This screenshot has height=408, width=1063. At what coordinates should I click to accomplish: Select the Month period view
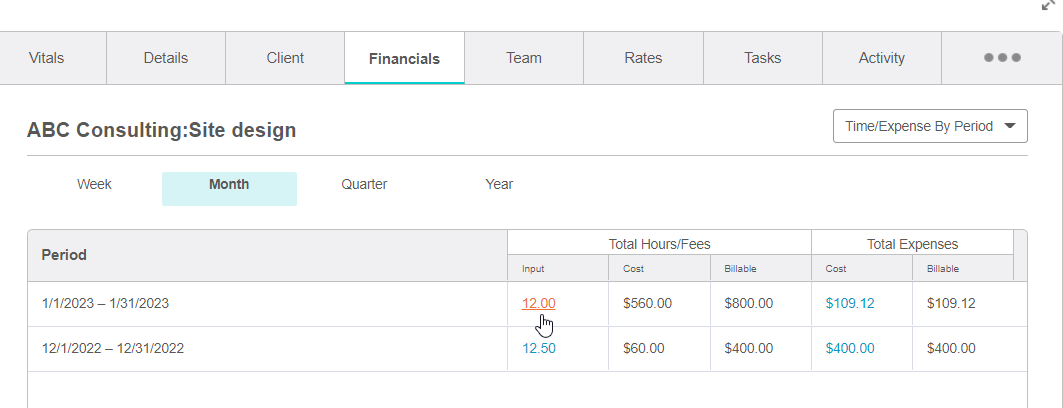(229, 185)
